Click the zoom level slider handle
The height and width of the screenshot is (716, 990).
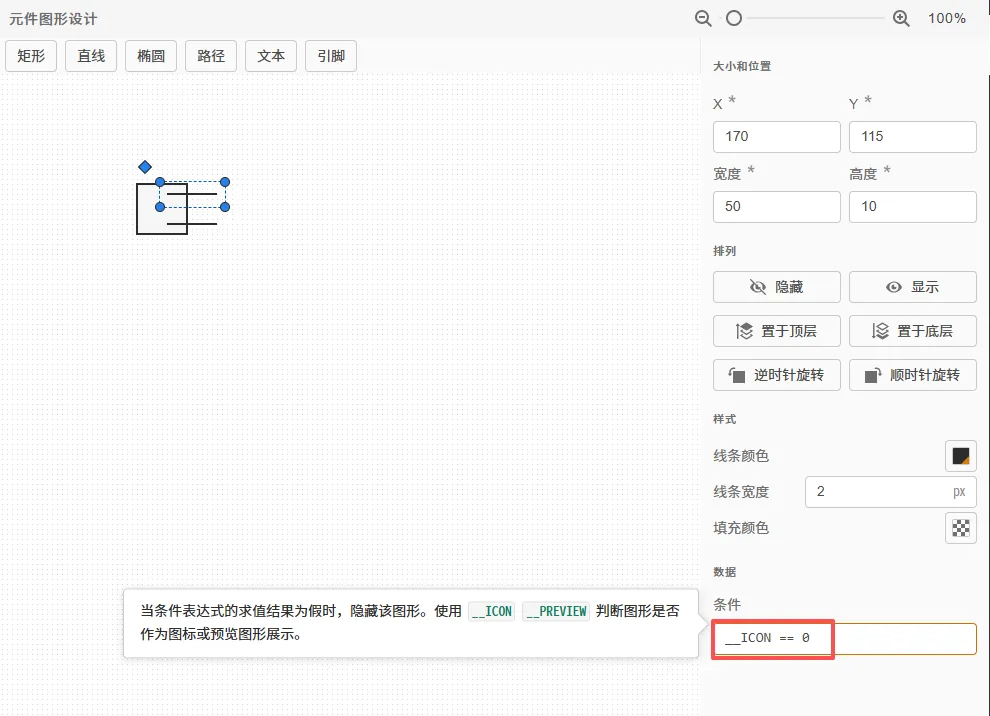coord(735,18)
